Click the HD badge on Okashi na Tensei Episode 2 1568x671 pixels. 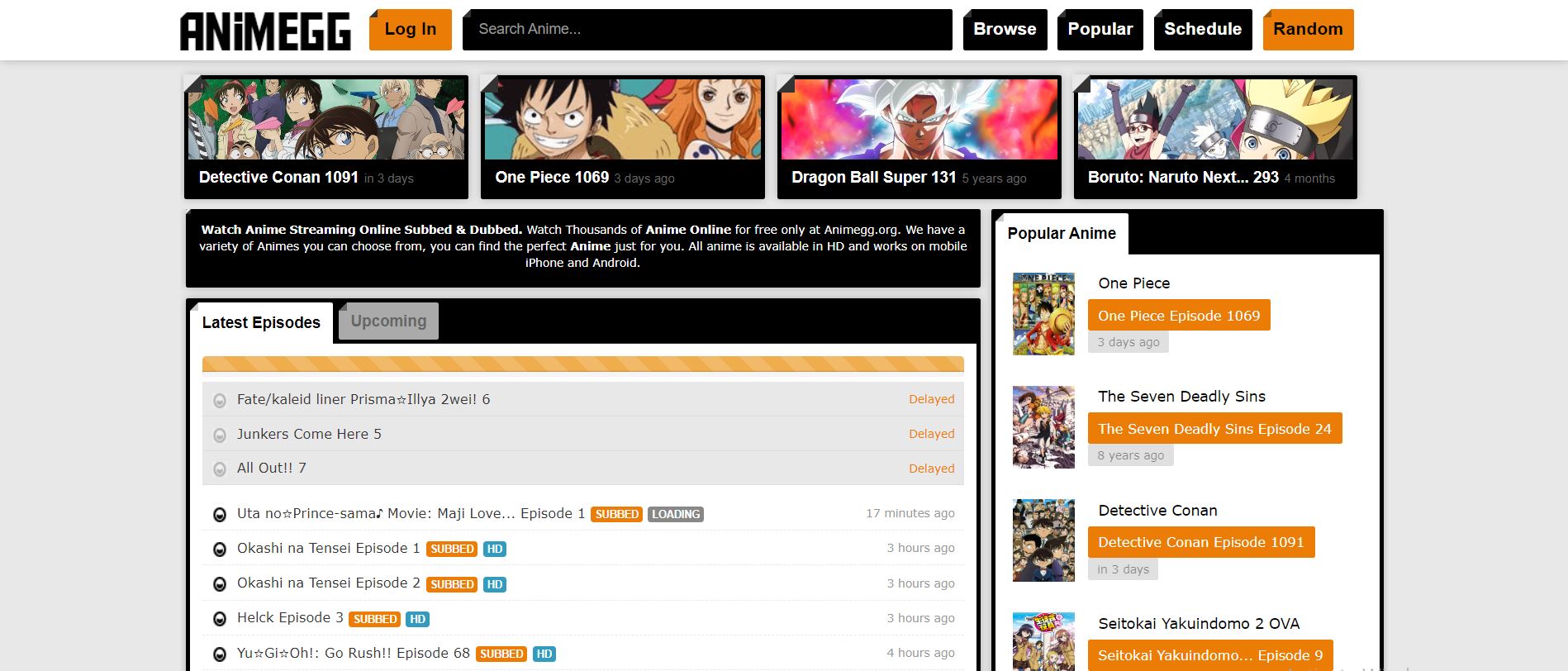click(495, 584)
